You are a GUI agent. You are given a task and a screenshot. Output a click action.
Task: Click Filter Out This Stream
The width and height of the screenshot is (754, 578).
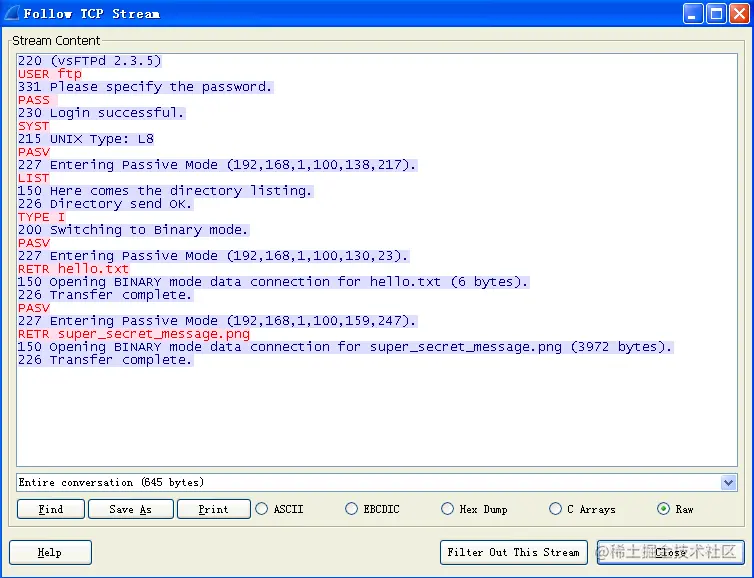(513, 552)
